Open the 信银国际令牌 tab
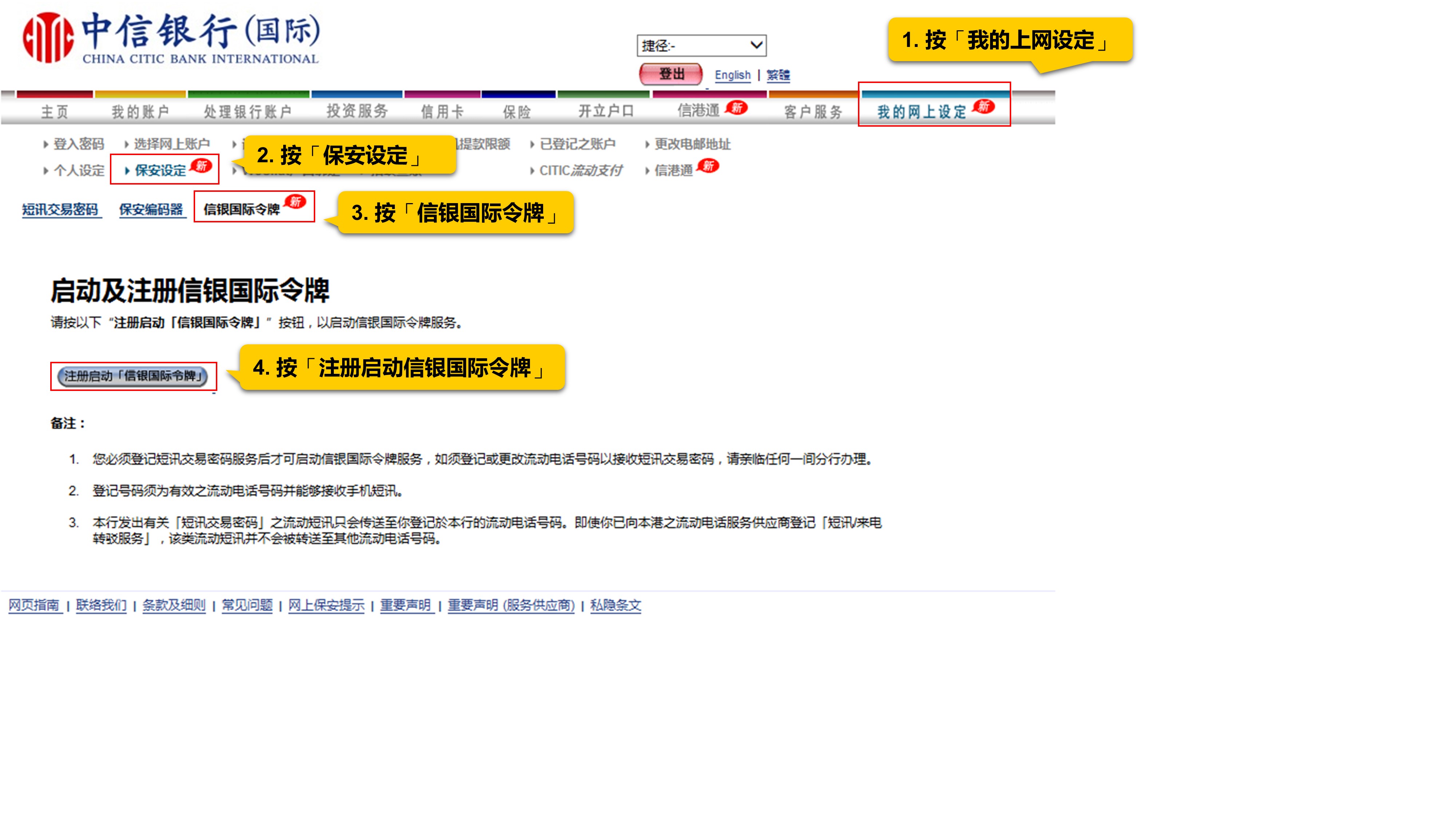The image size is (1456, 819). [241, 210]
